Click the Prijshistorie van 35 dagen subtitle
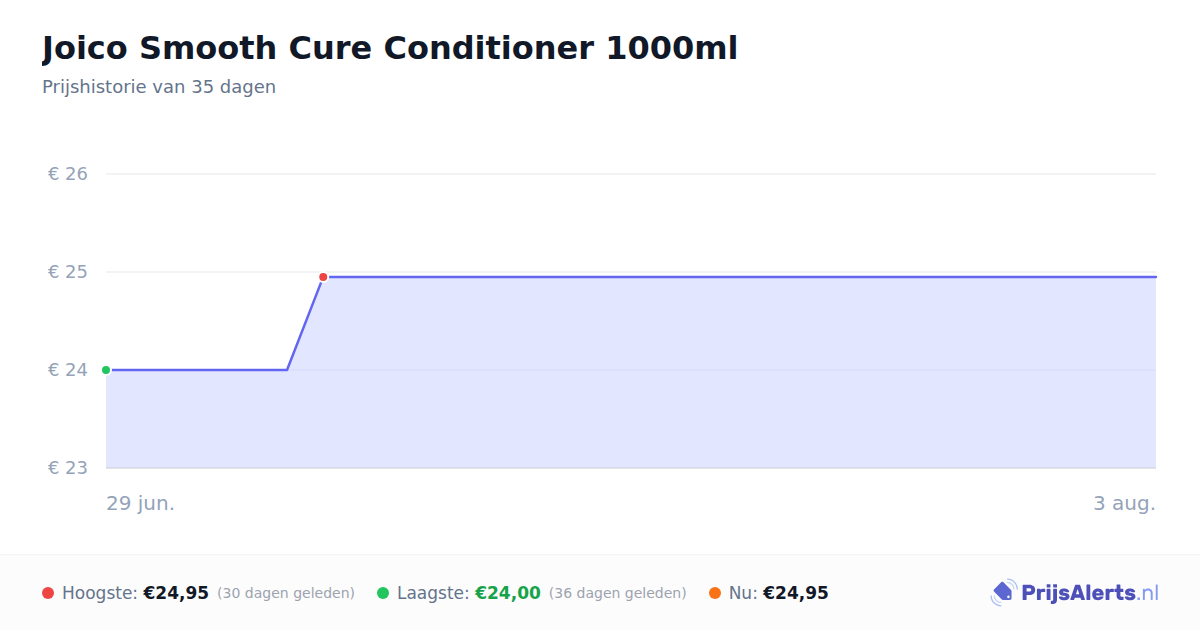This screenshot has height=630, width=1200. coord(159,87)
